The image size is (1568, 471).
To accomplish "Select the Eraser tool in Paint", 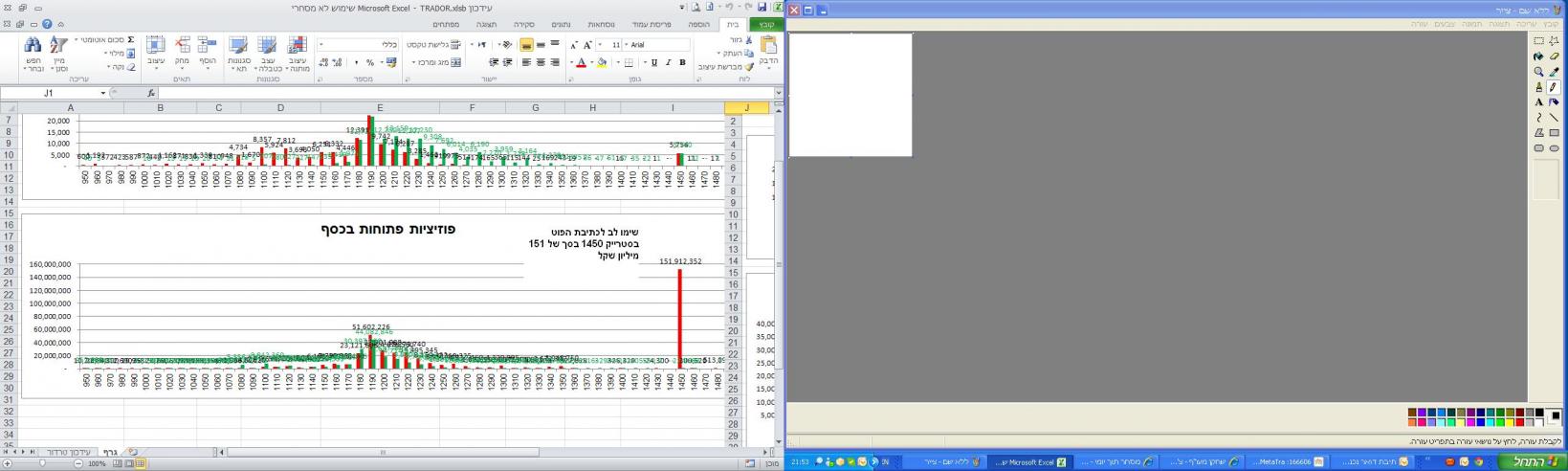I will point(1554,56).
